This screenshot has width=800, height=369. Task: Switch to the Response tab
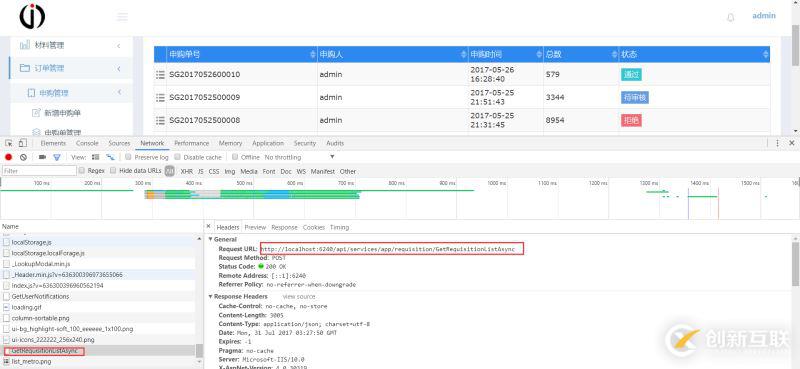tap(284, 228)
